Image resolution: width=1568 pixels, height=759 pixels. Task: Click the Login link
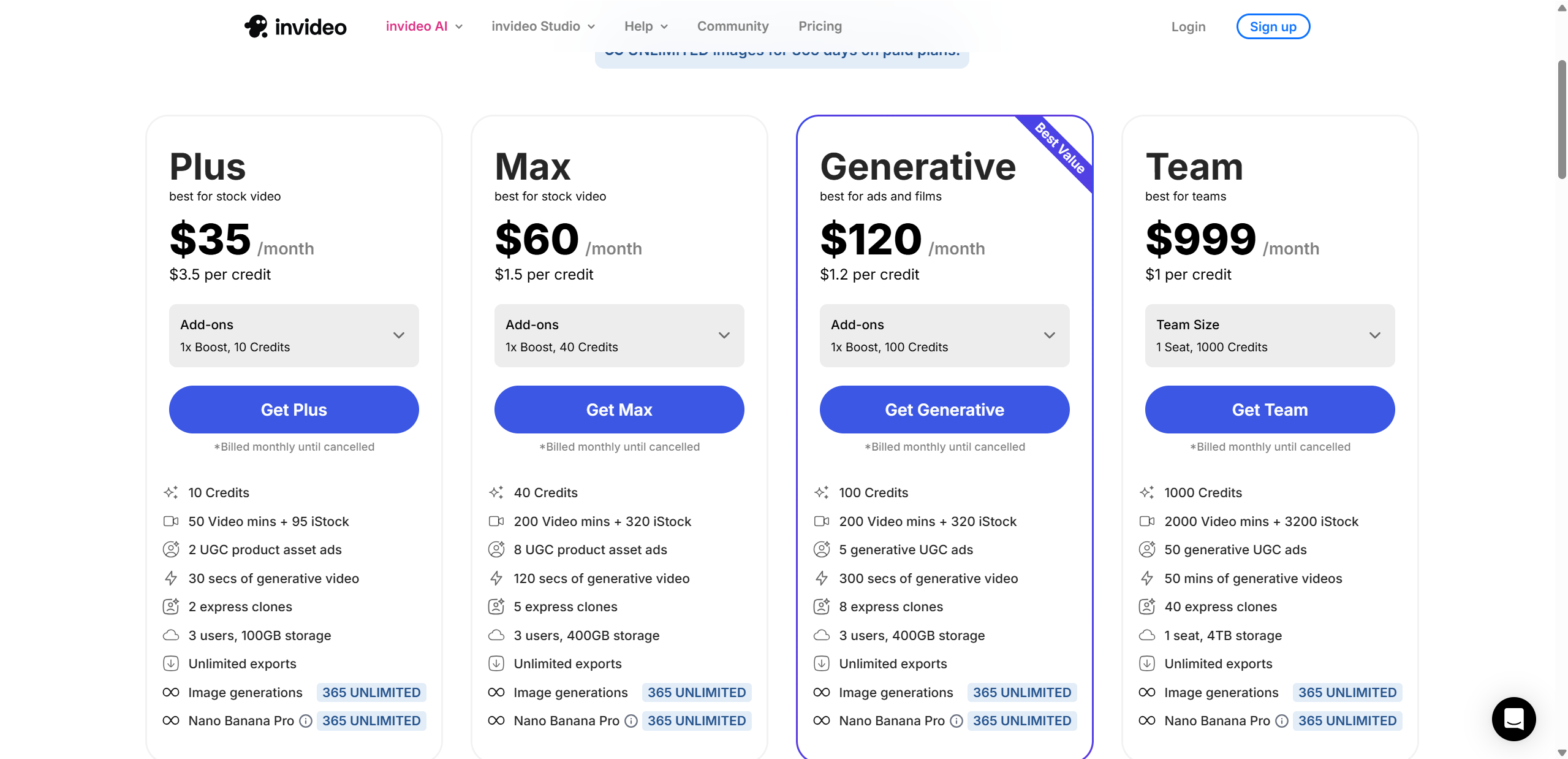coord(1188,27)
